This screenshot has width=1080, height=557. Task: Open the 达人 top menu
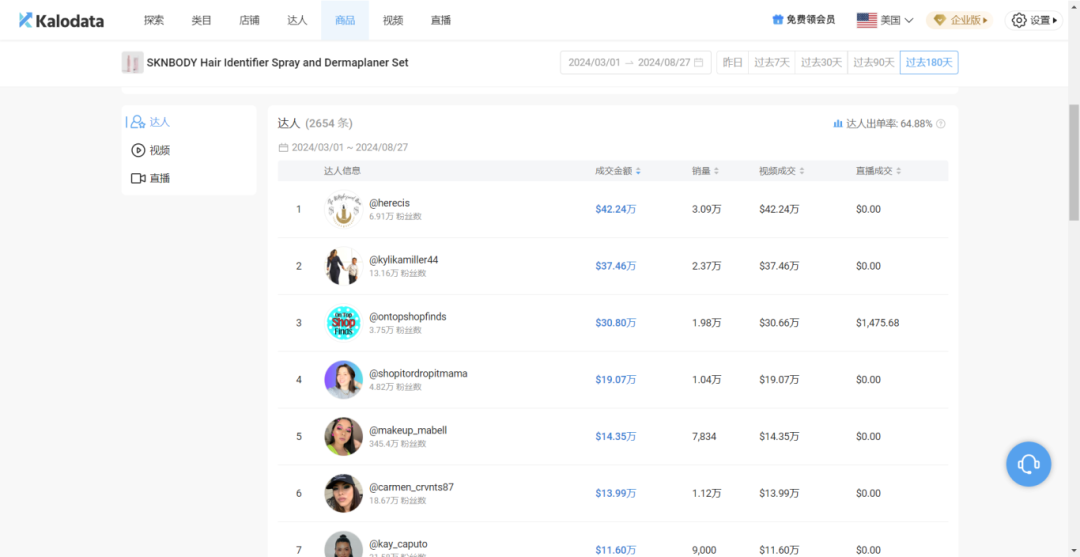click(297, 20)
